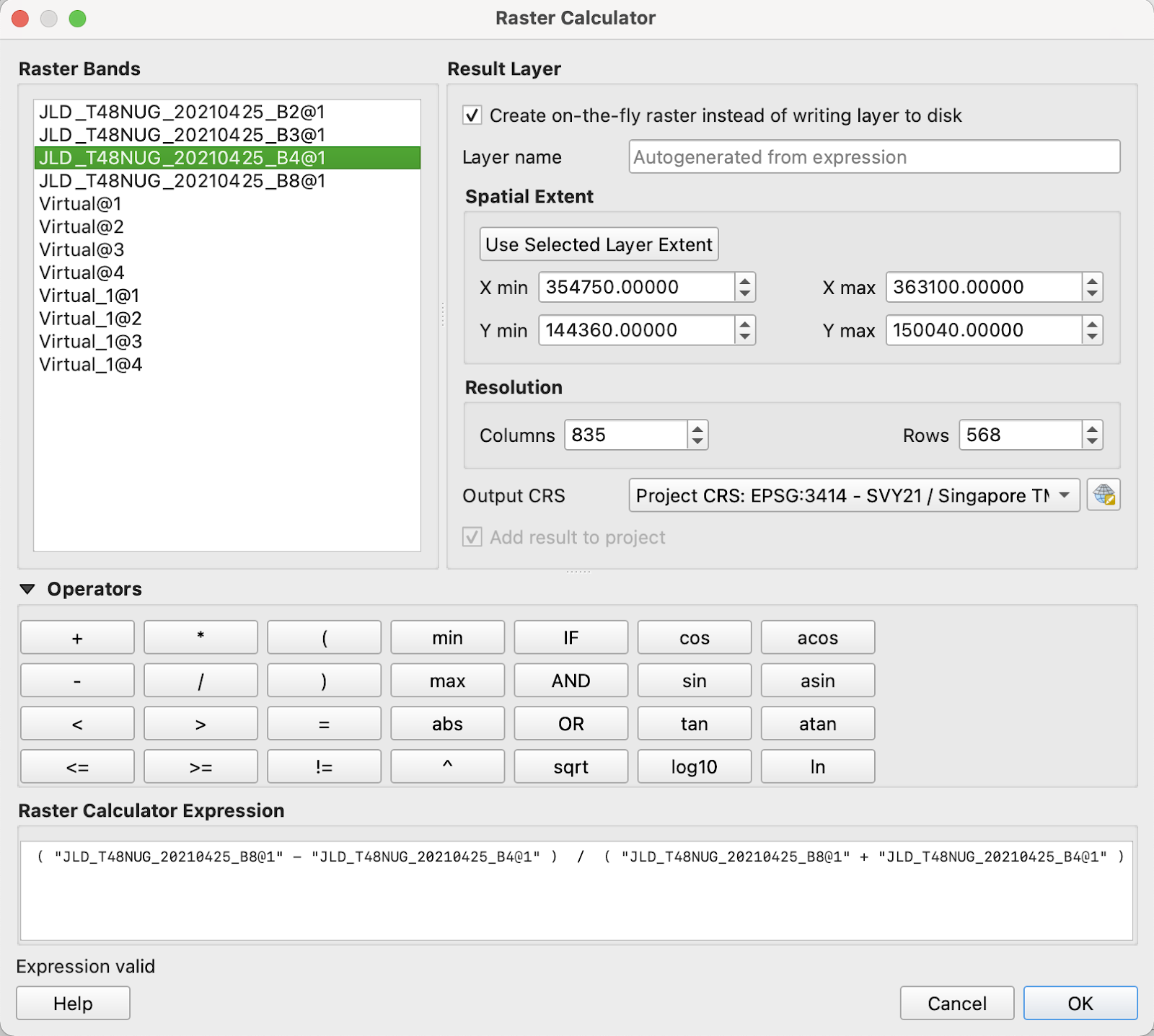Click the AND operator button
Image resolution: width=1154 pixels, height=1036 pixels.
571,681
